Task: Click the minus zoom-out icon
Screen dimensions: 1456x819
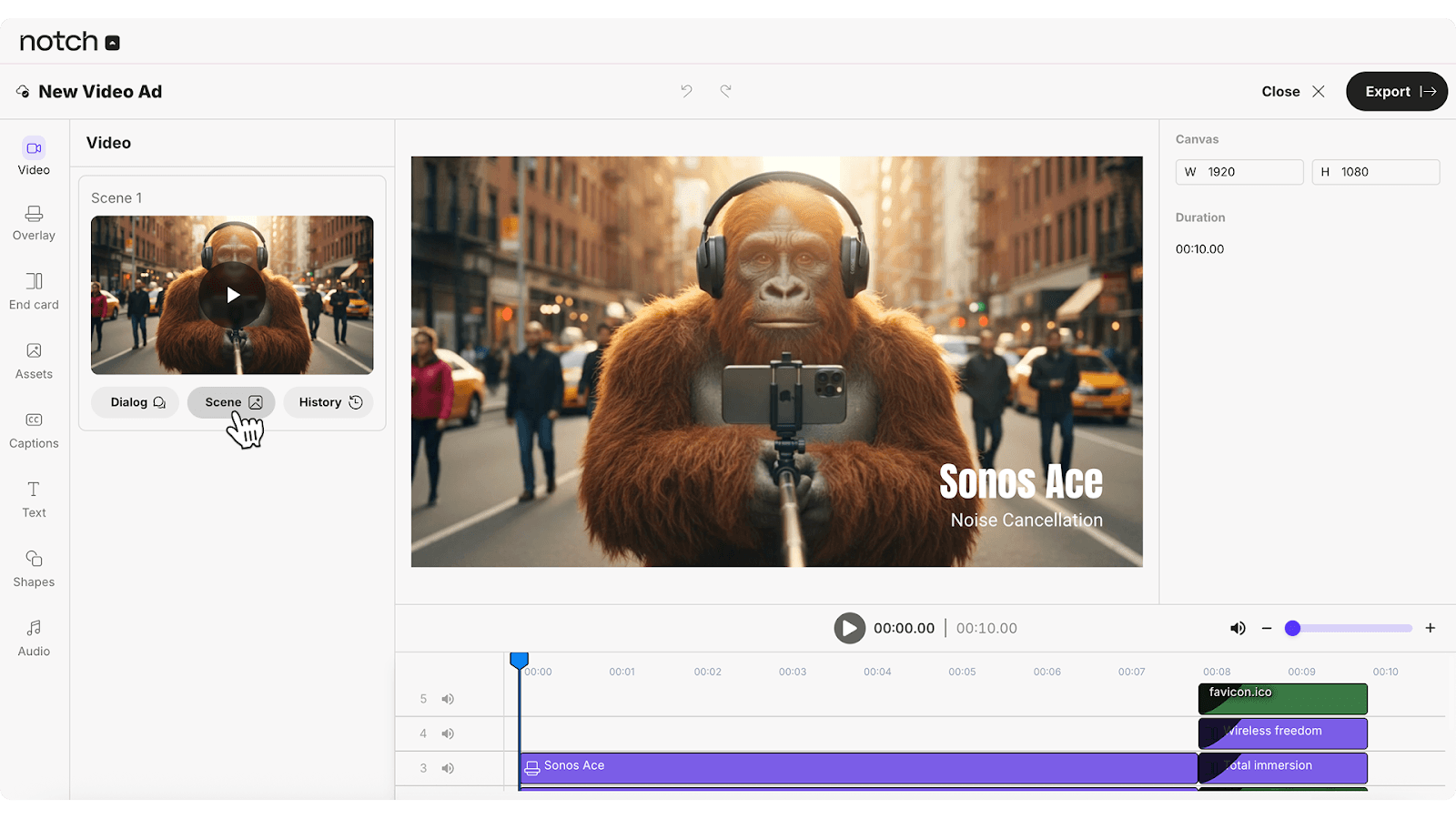Action: tap(1267, 628)
